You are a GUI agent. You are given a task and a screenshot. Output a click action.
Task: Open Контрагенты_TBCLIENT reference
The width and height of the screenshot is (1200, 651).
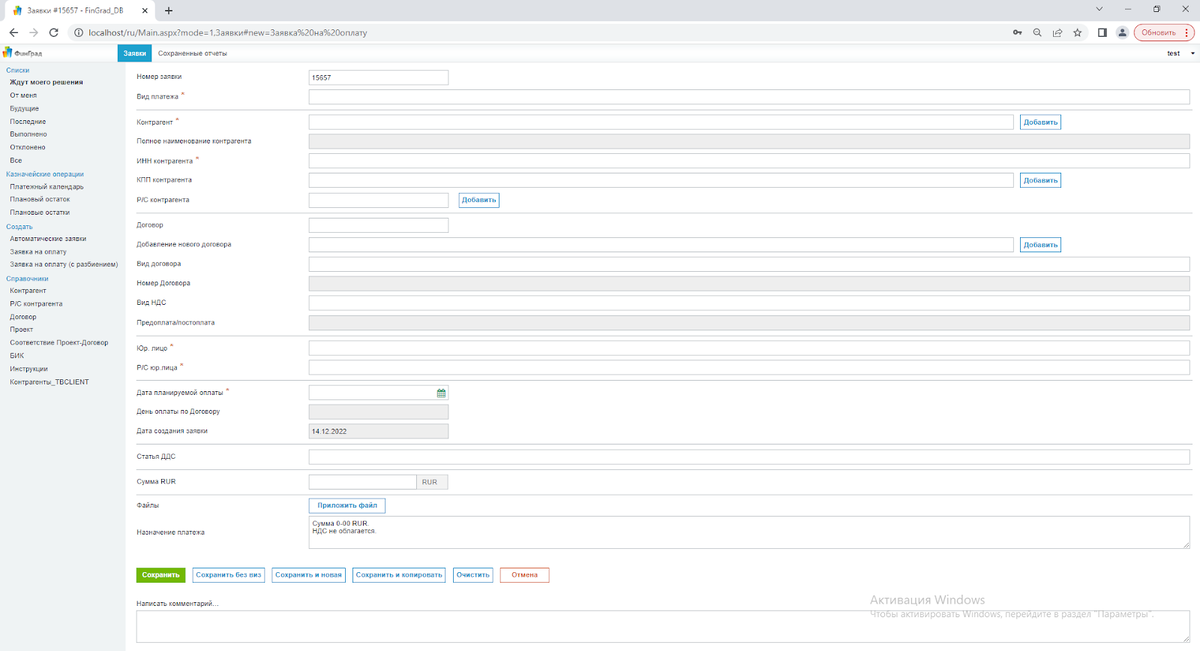tap(50, 381)
